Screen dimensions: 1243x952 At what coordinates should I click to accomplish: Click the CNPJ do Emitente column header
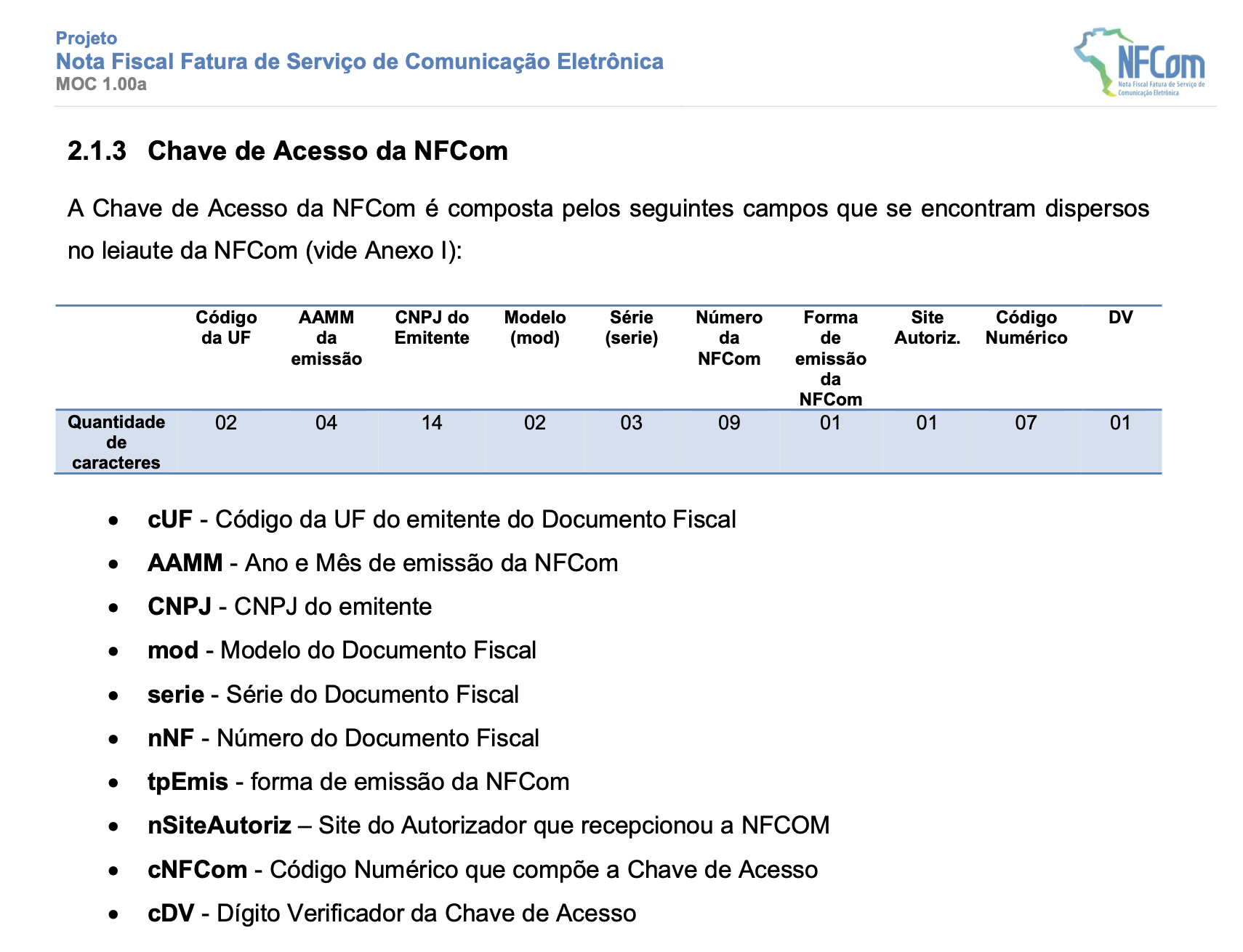tap(432, 328)
